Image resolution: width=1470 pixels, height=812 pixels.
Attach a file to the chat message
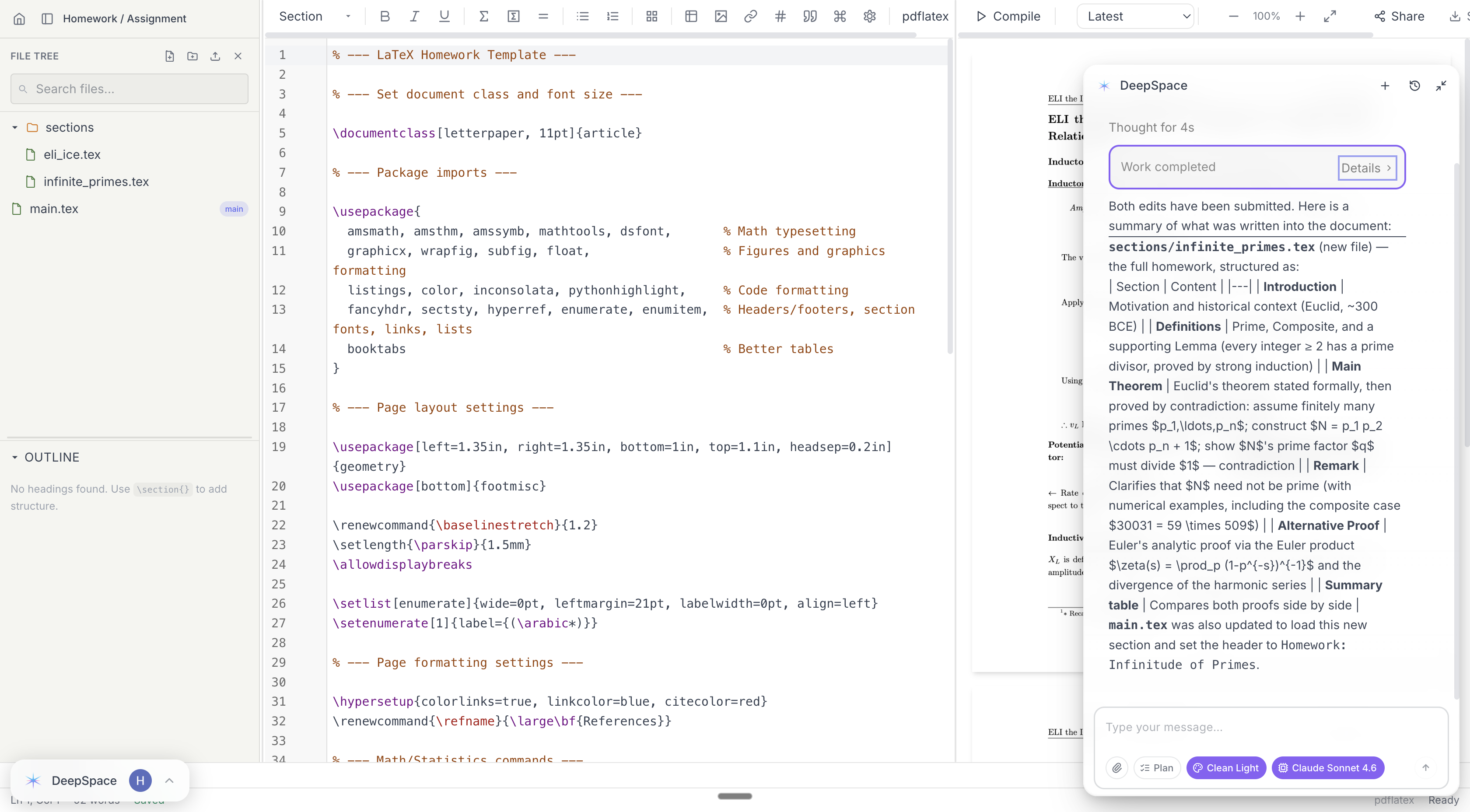click(1117, 767)
